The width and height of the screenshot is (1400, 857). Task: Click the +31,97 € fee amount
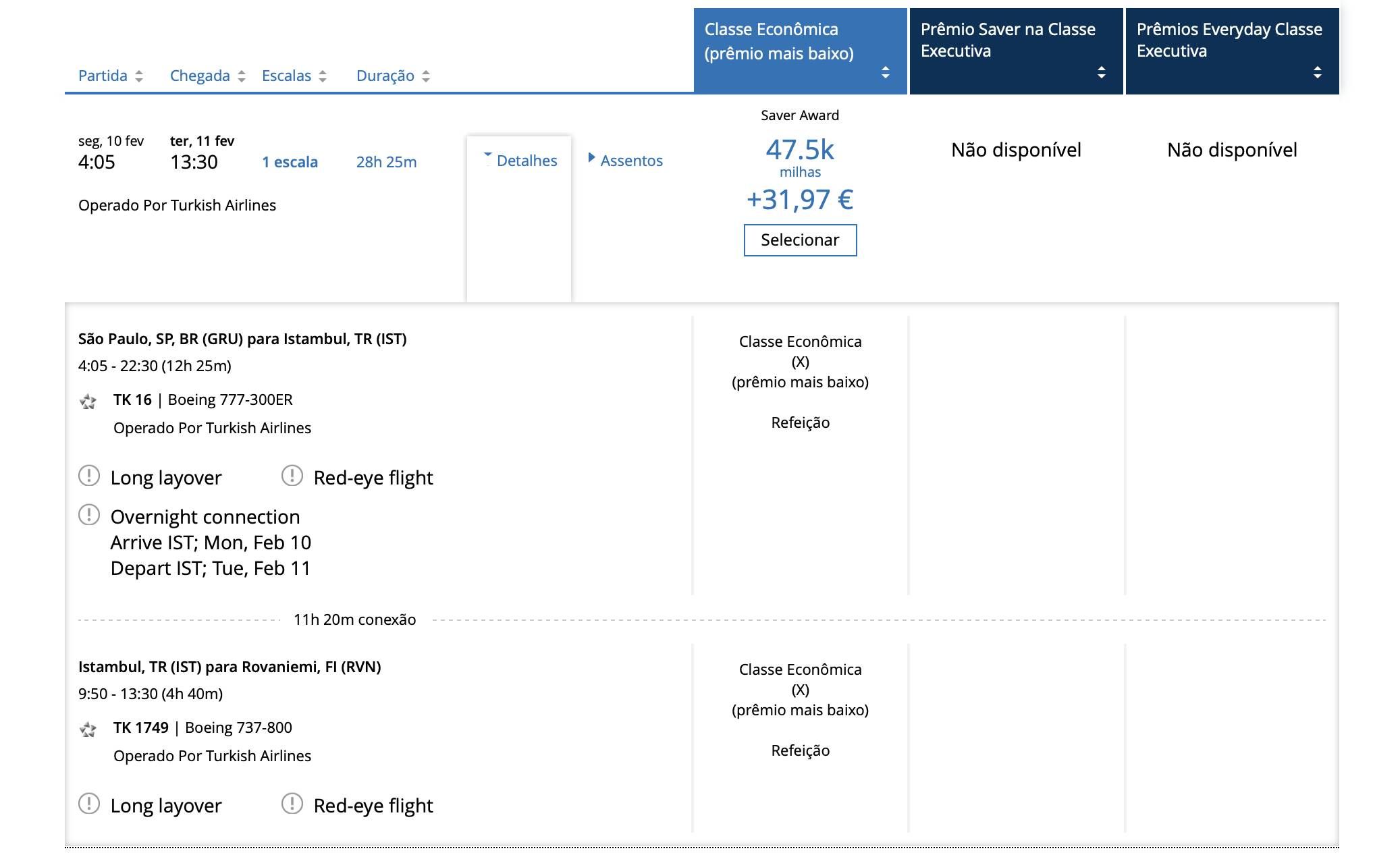[x=800, y=200]
